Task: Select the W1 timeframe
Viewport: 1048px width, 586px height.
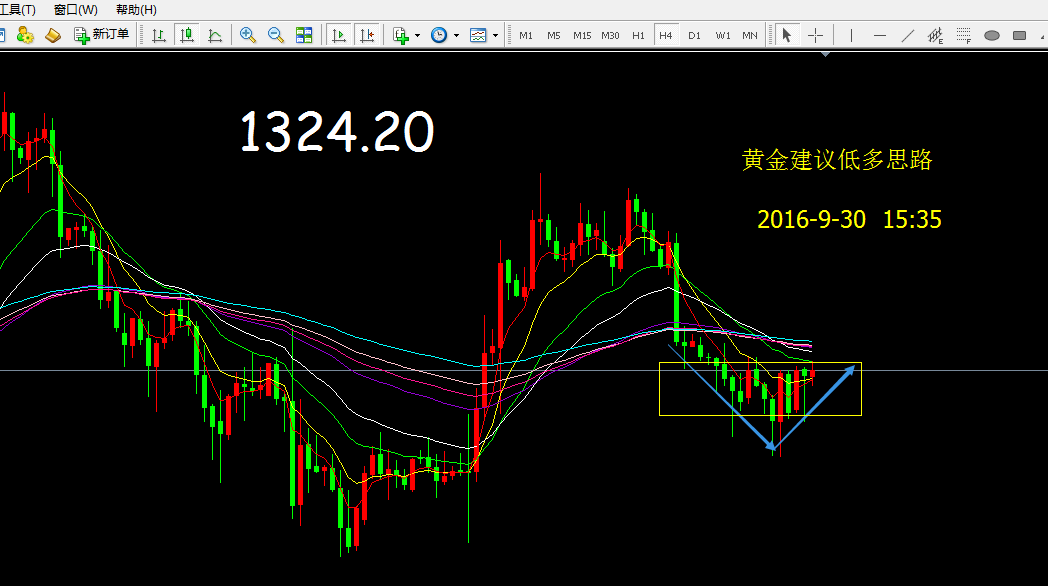Action: pos(723,35)
